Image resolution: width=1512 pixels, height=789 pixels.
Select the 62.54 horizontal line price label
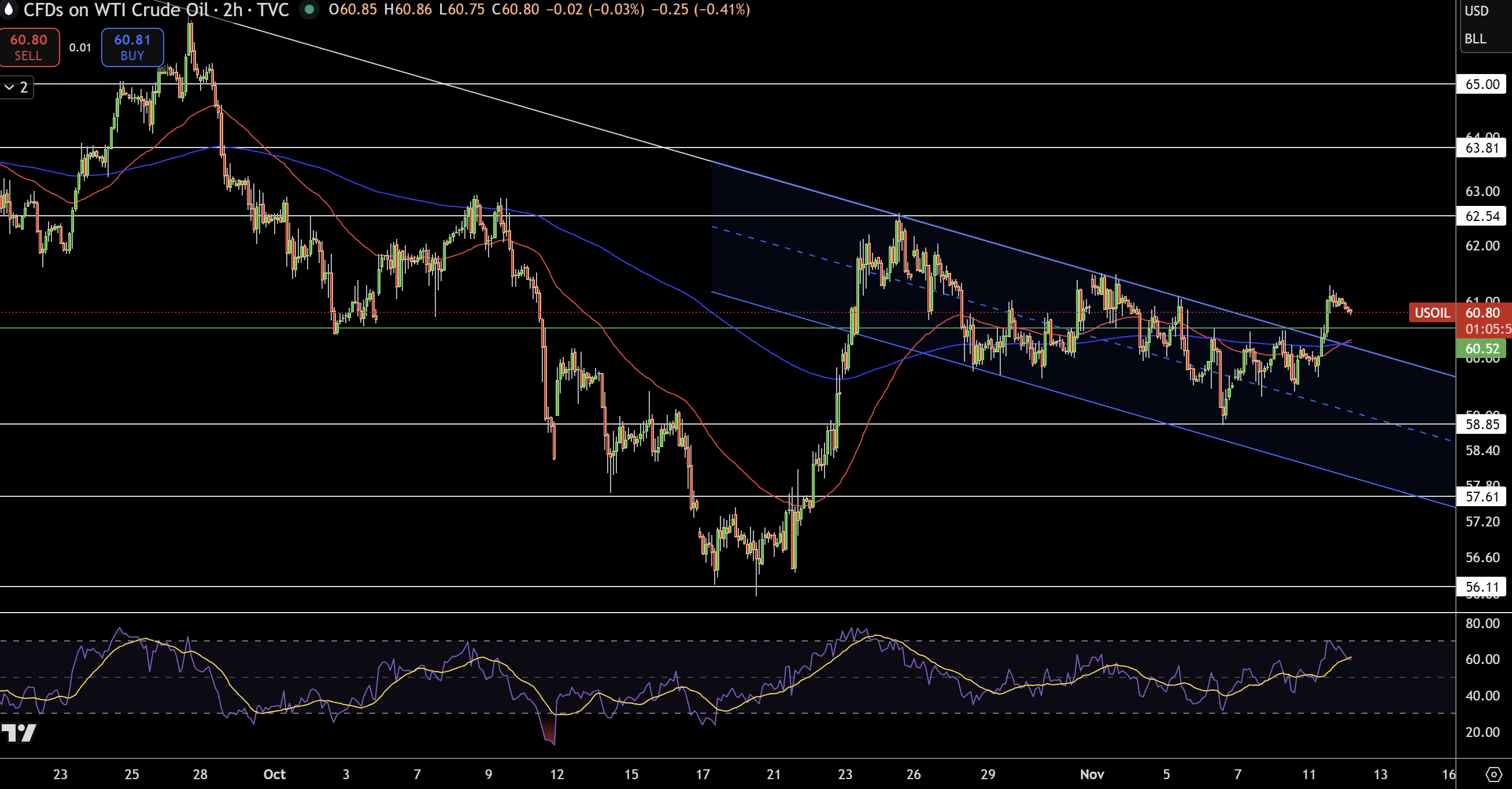tap(1481, 216)
